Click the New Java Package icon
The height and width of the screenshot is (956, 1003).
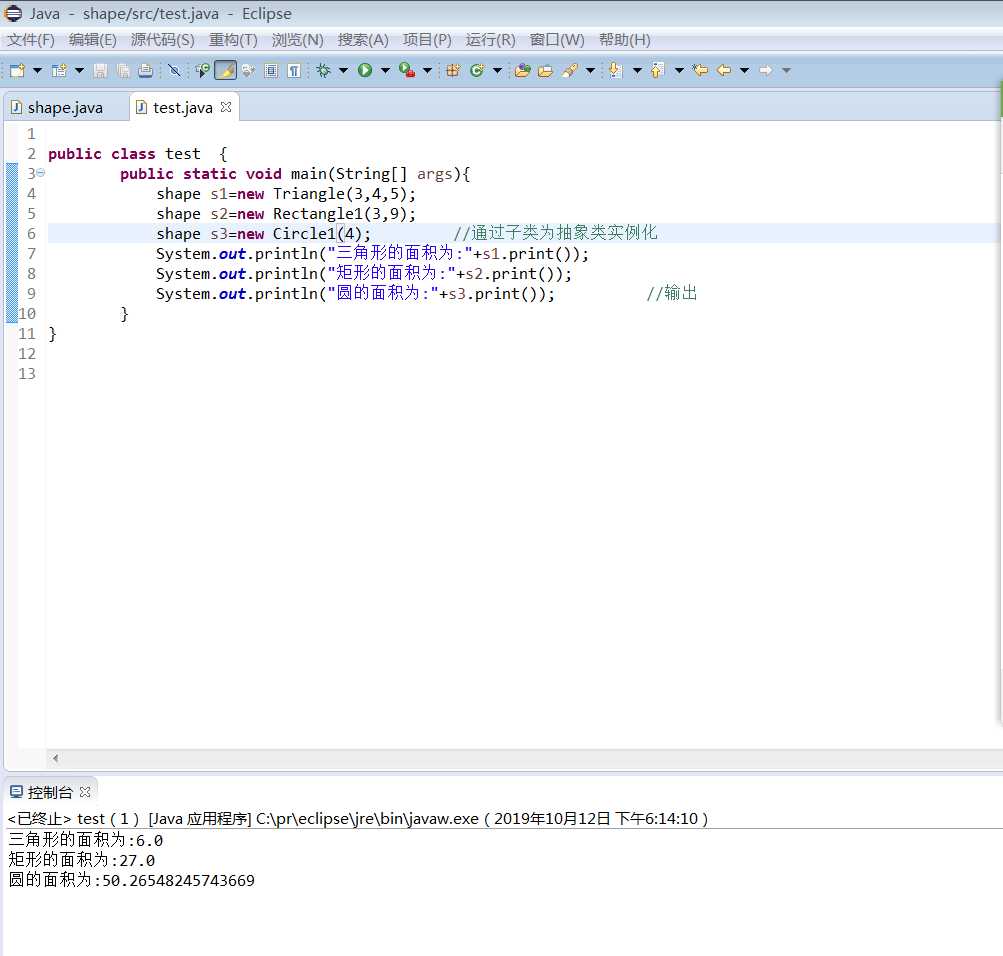(453, 70)
